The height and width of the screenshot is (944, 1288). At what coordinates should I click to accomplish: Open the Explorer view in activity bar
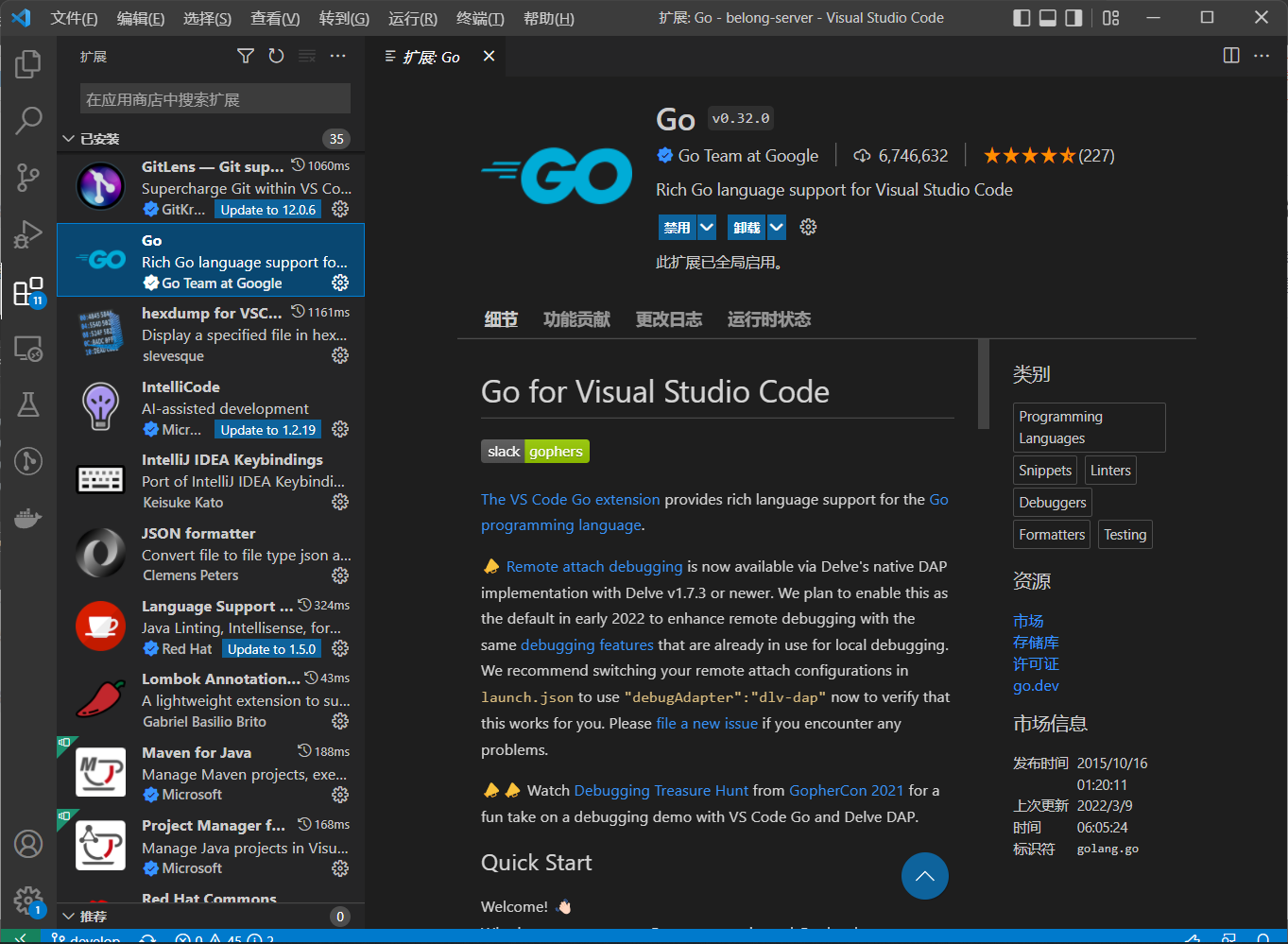click(28, 63)
